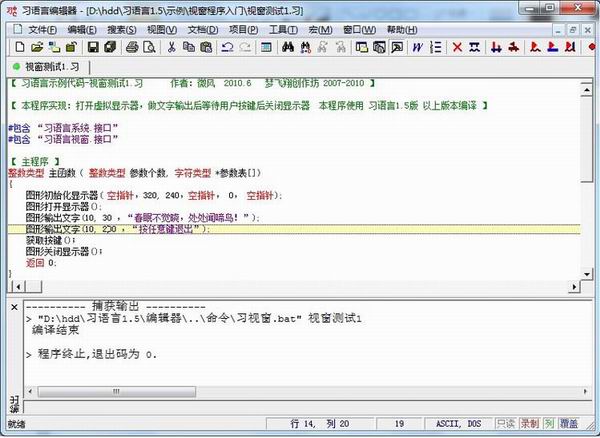Click the Cut scissors icon
The image size is (600, 438).
point(172,47)
